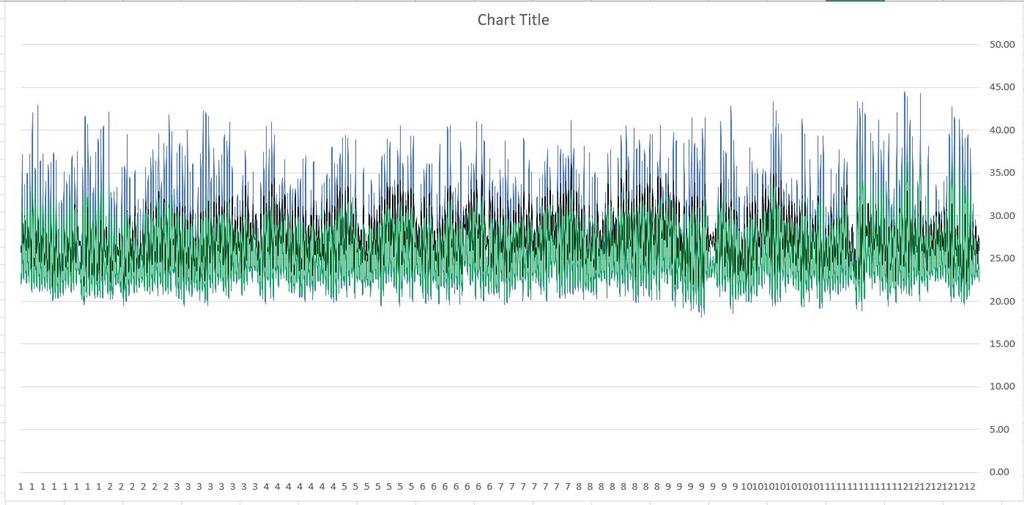The image size is (1024, 505).
Task: Click the 15.00 axis label
Action: (x=1002, y=344)
